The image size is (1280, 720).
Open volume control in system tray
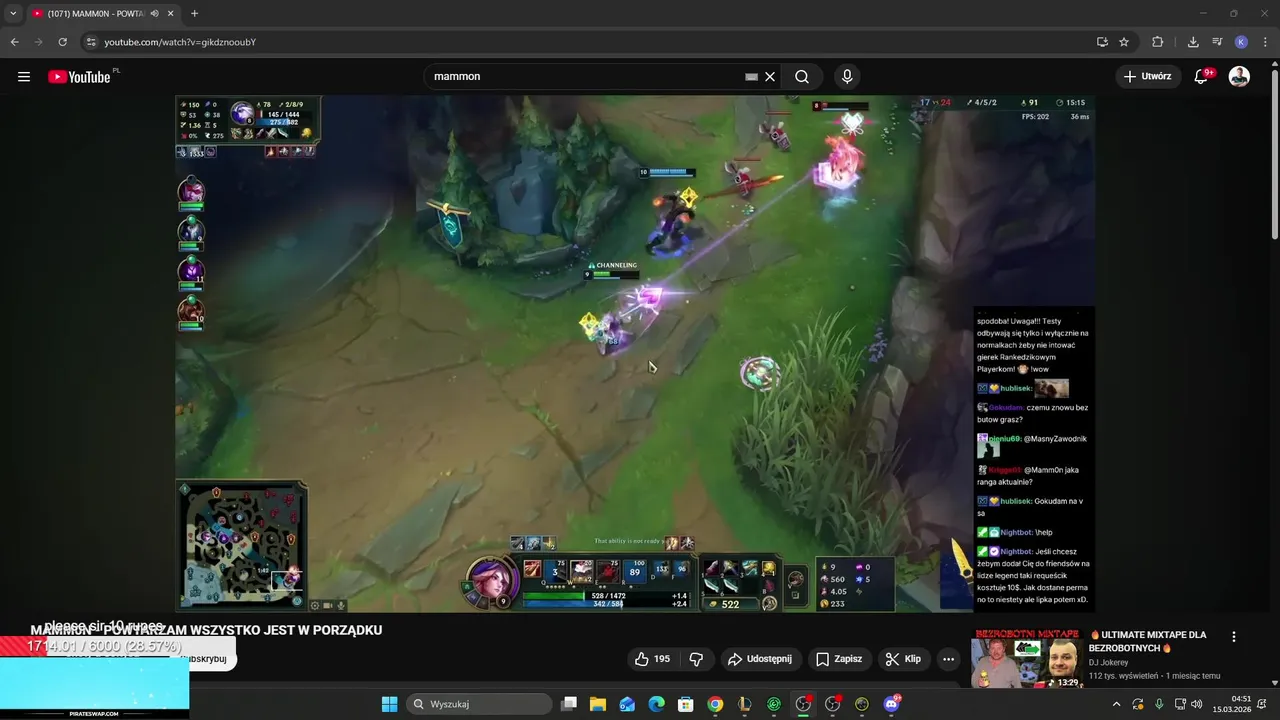coord(1197,704)
